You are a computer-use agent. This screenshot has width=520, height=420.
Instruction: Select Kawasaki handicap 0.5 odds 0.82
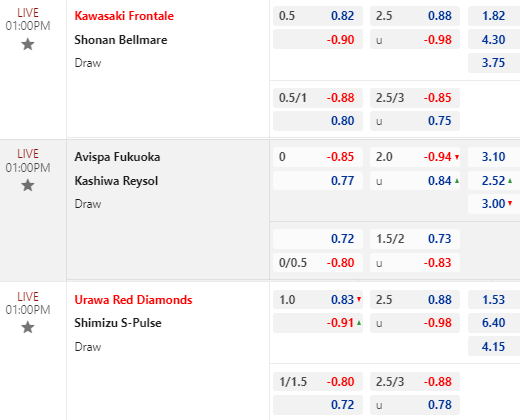point(318,16)
